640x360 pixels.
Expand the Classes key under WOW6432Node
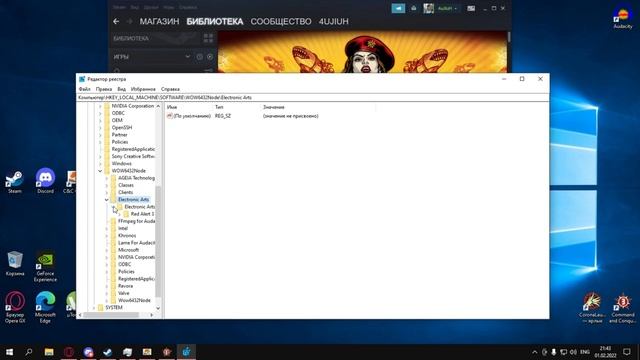click(x=107, y=185)
